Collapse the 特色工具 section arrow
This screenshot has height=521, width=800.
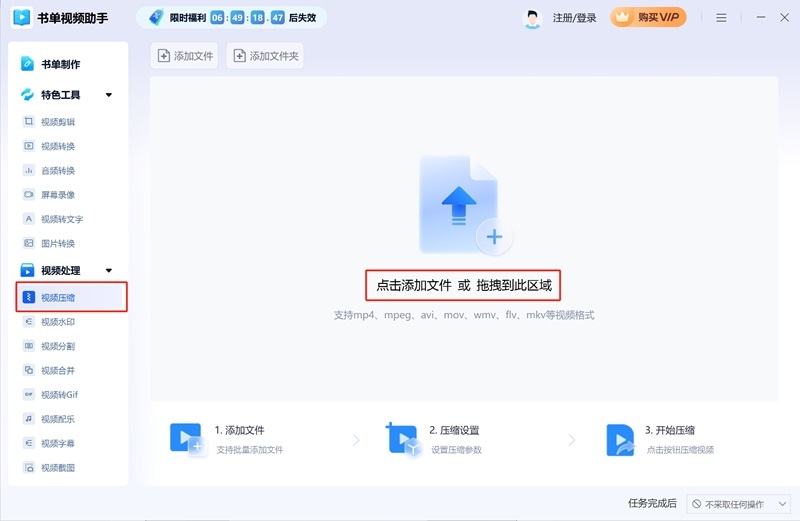coord(109,95)
